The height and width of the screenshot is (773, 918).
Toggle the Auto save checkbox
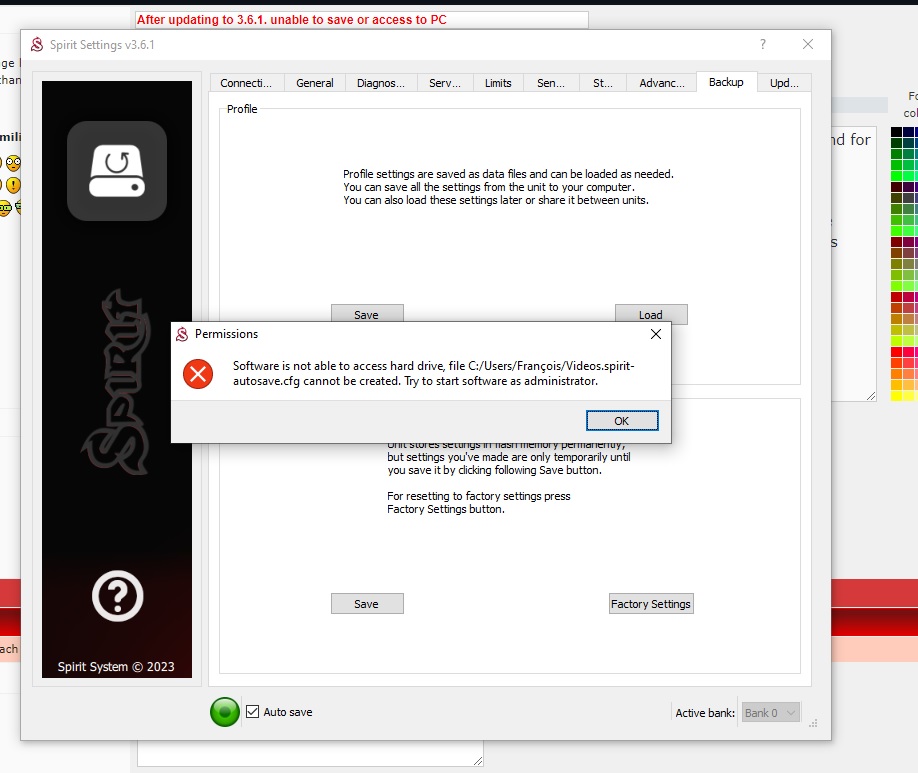coord(253,712)
